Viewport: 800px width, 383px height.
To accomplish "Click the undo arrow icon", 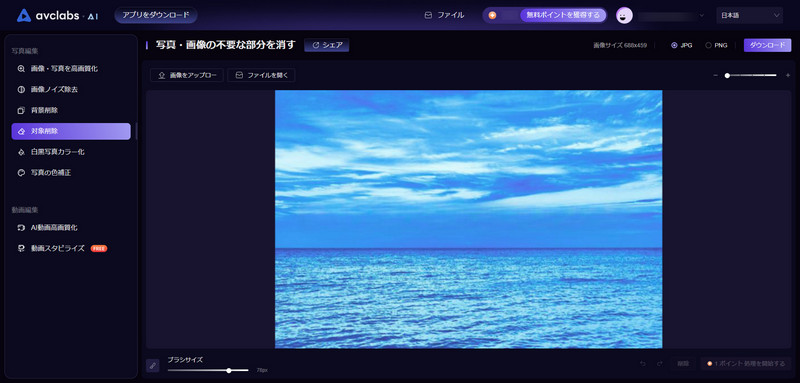I will click(x=643, y=364).
